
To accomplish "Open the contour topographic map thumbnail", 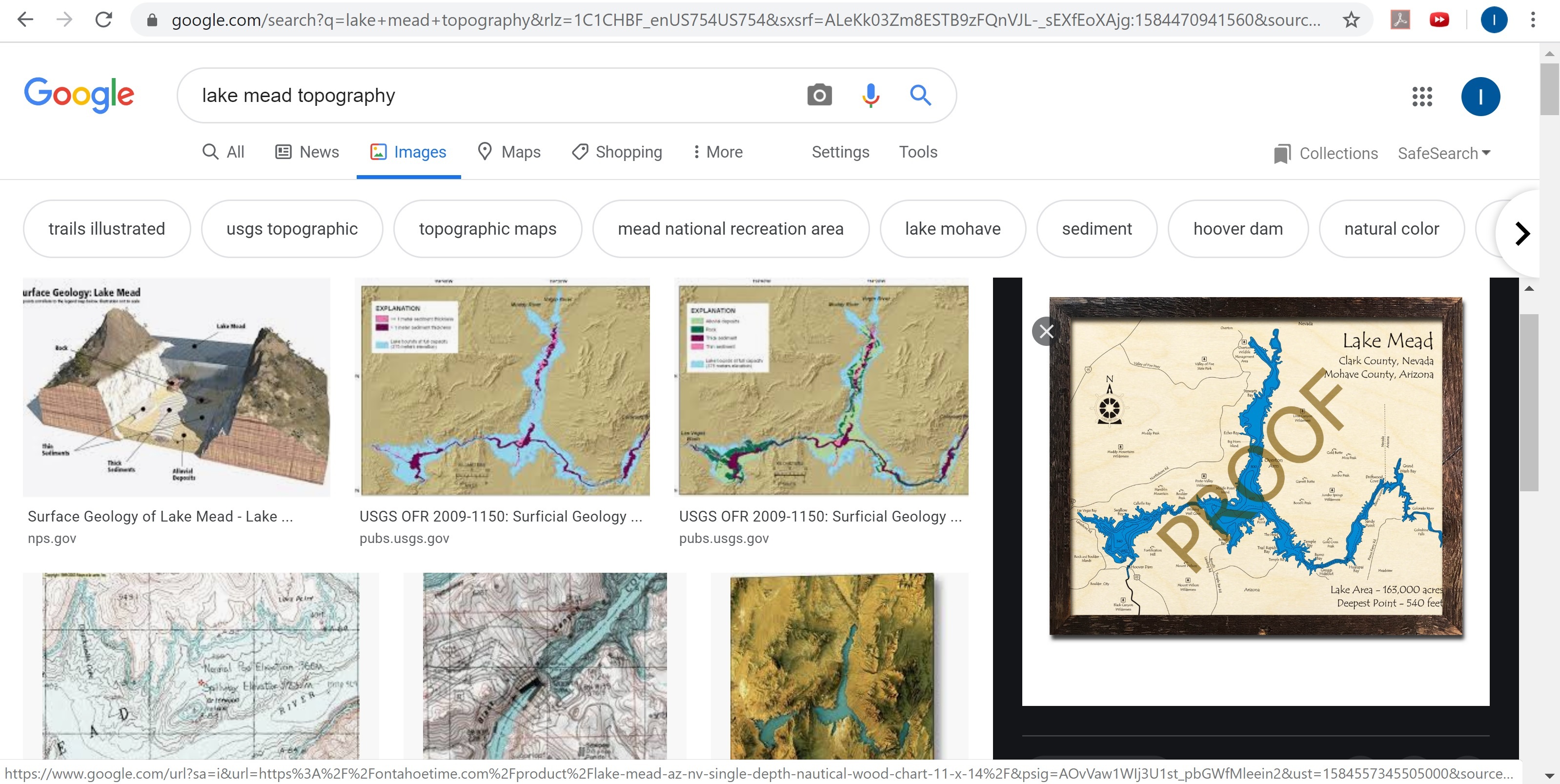I will pos(201,666).
